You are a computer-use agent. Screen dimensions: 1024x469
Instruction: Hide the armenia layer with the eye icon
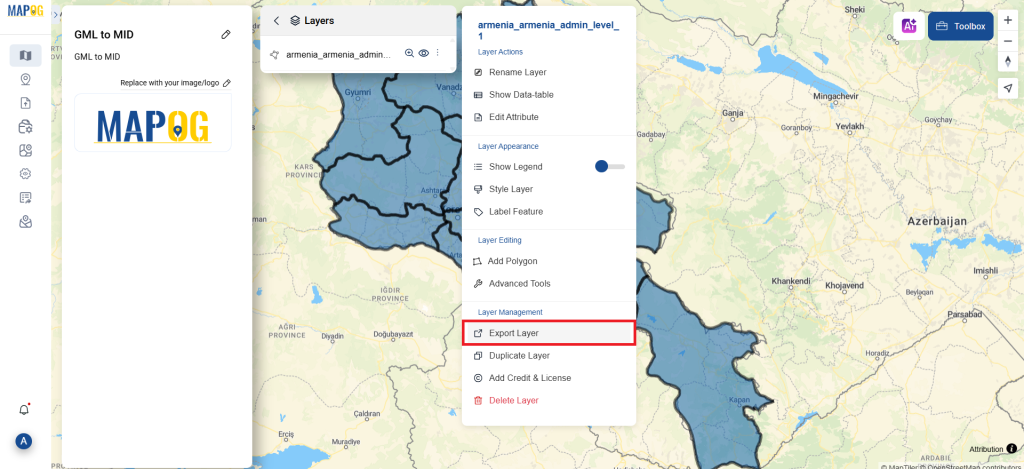coord(424,54)
